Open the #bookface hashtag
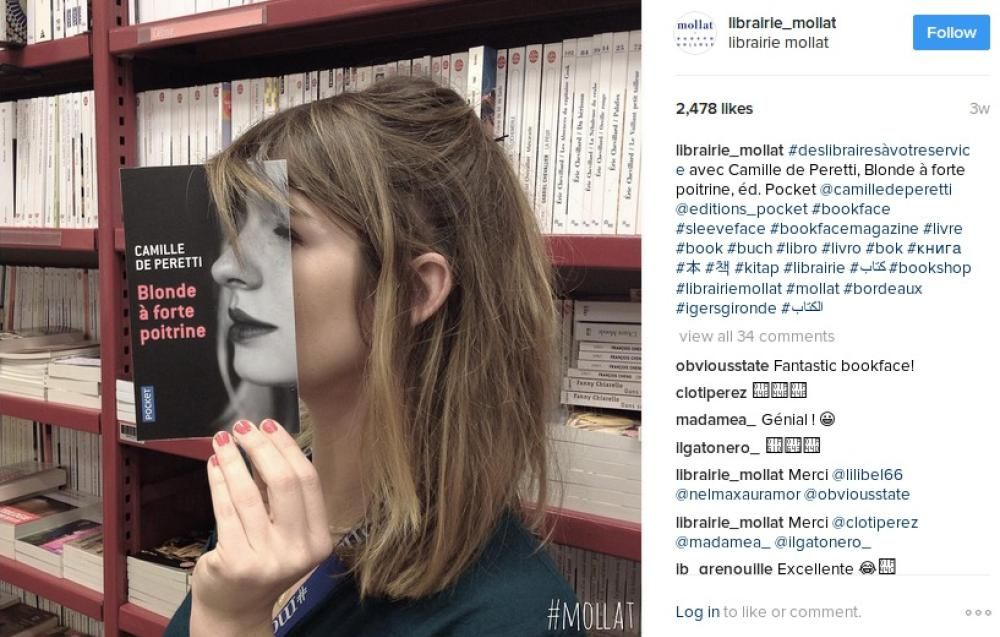This screenshot has height=637, width=1000. point(851,209)
